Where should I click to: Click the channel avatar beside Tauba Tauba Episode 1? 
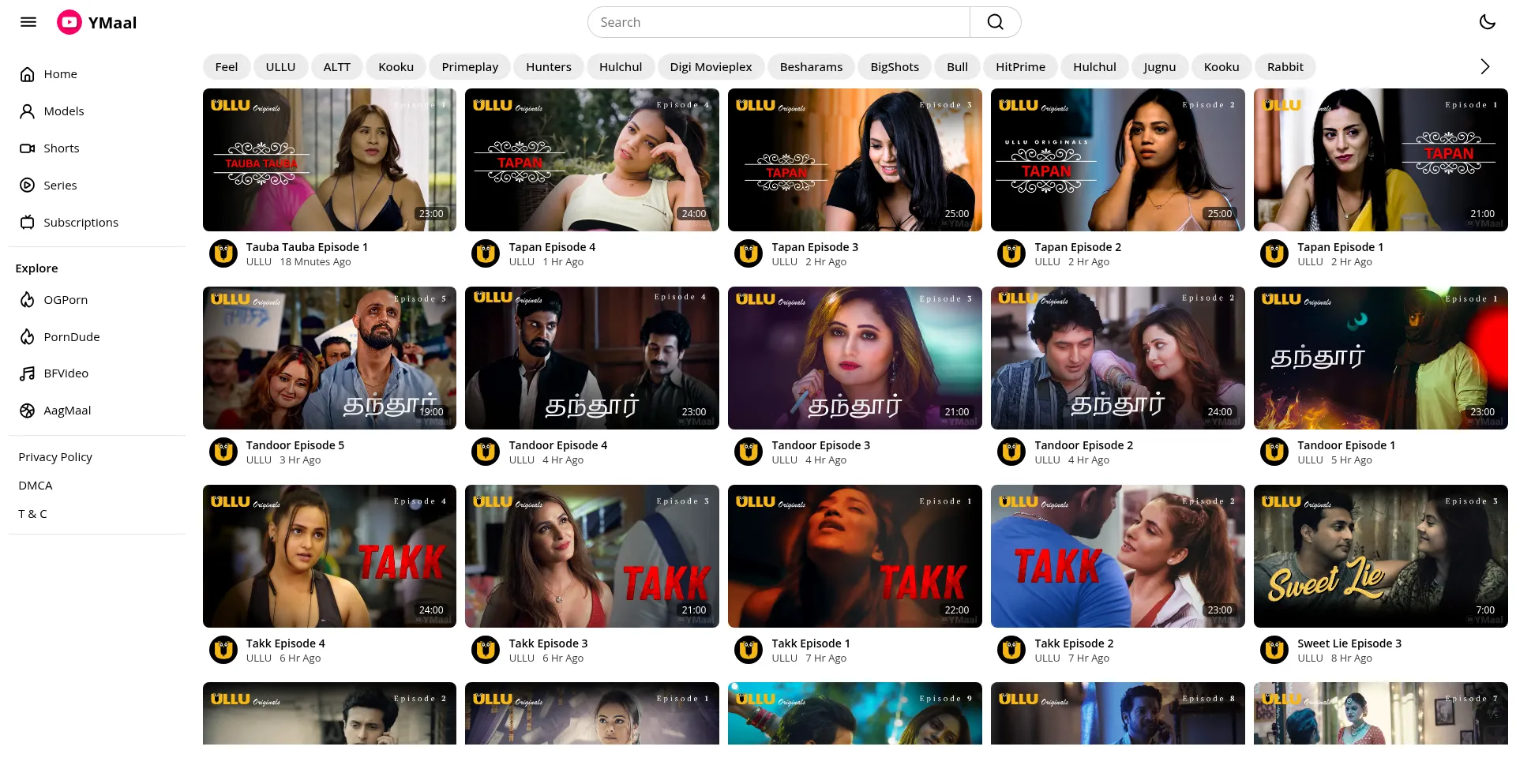tap(223, 253)
